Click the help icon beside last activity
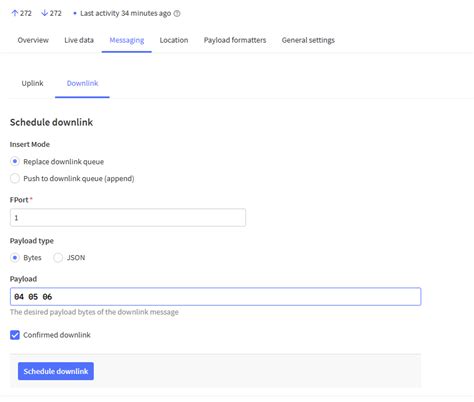This screenshot has width=474, height=402. (x=177, y=13)
